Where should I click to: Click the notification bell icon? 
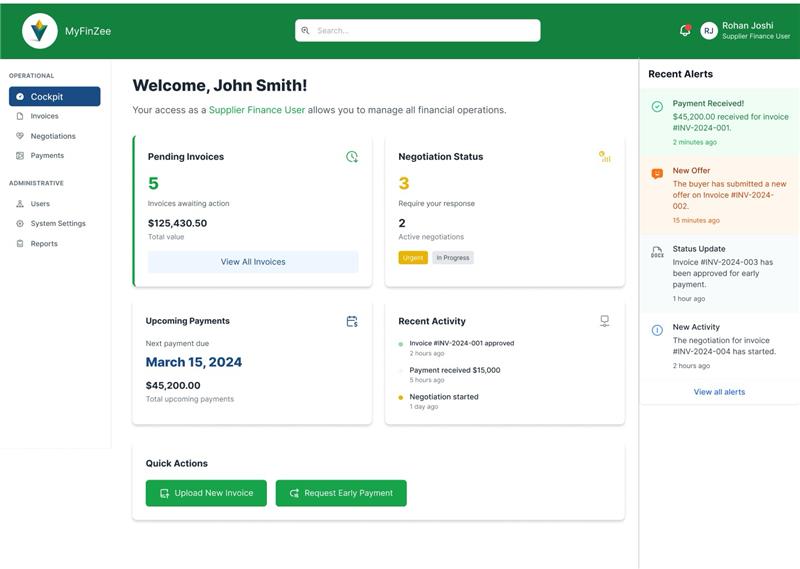(685, 30)
